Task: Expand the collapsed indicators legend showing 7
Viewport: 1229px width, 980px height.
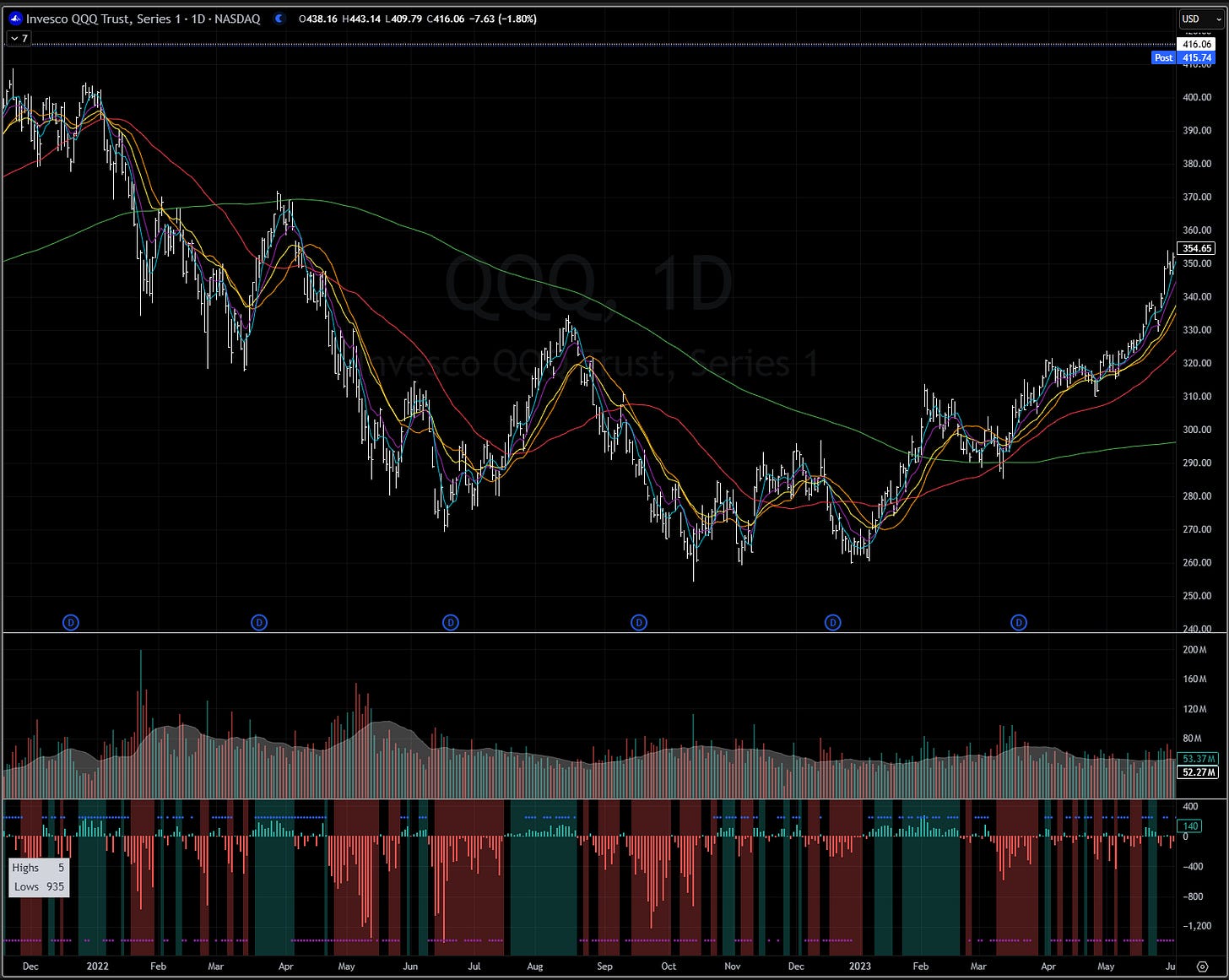Action: click(x=19, y=38)
